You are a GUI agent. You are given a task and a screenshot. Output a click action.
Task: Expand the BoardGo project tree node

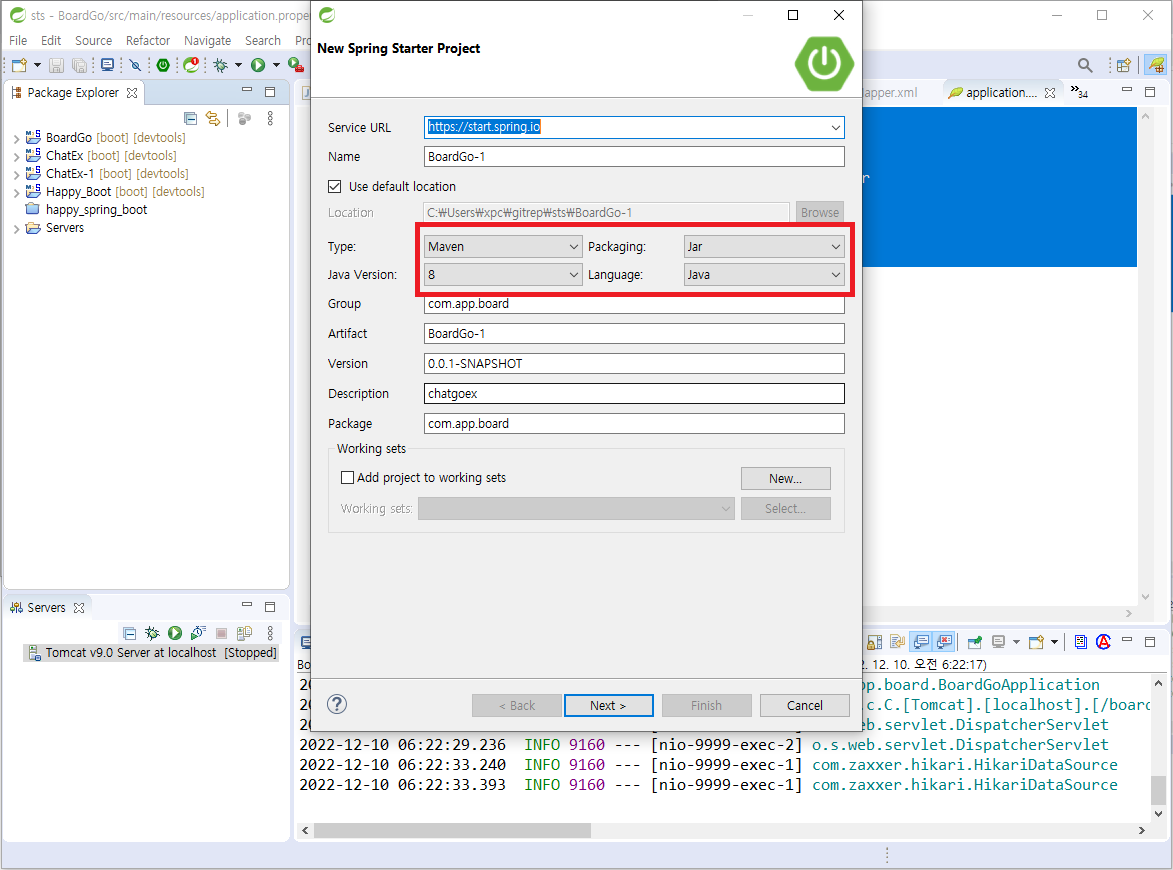[16, 138]
